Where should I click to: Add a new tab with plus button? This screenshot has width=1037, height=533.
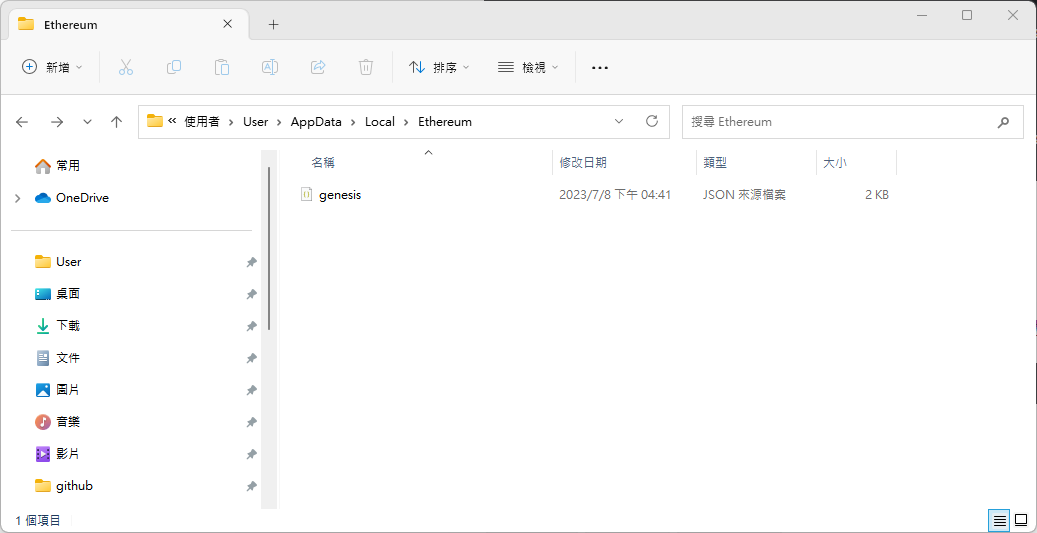point(274,24)
